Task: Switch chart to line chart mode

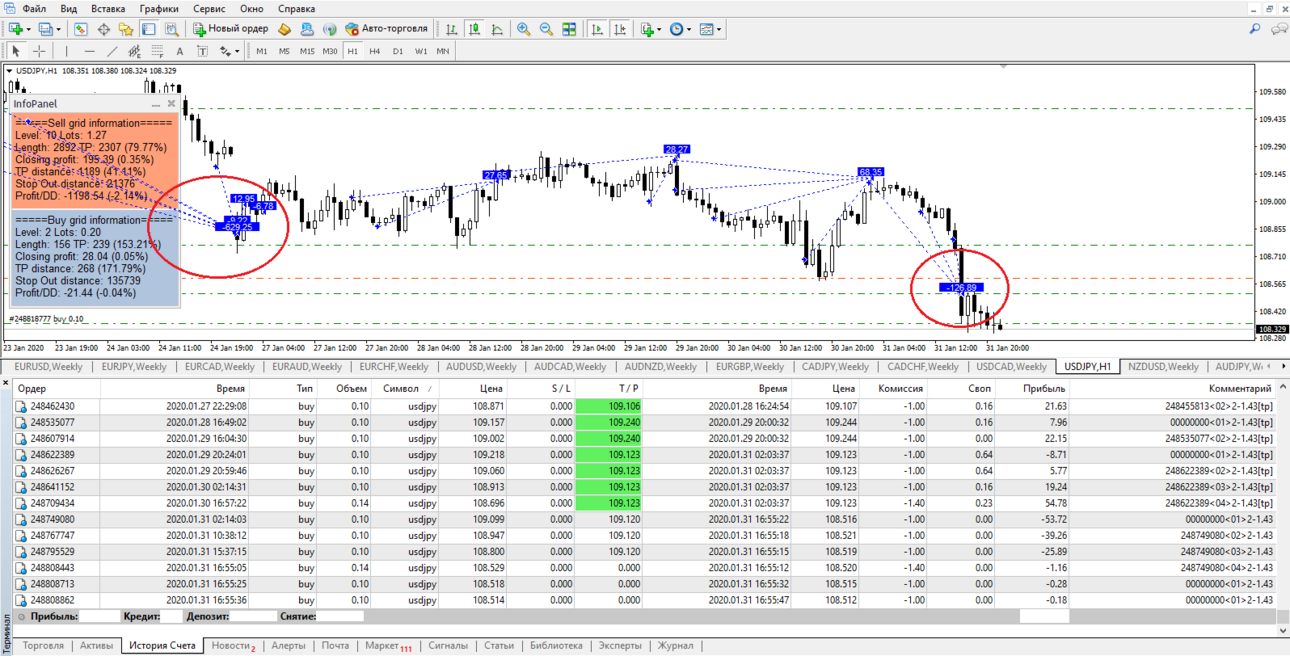Action: pyautogui.click(x=497, y=29)
